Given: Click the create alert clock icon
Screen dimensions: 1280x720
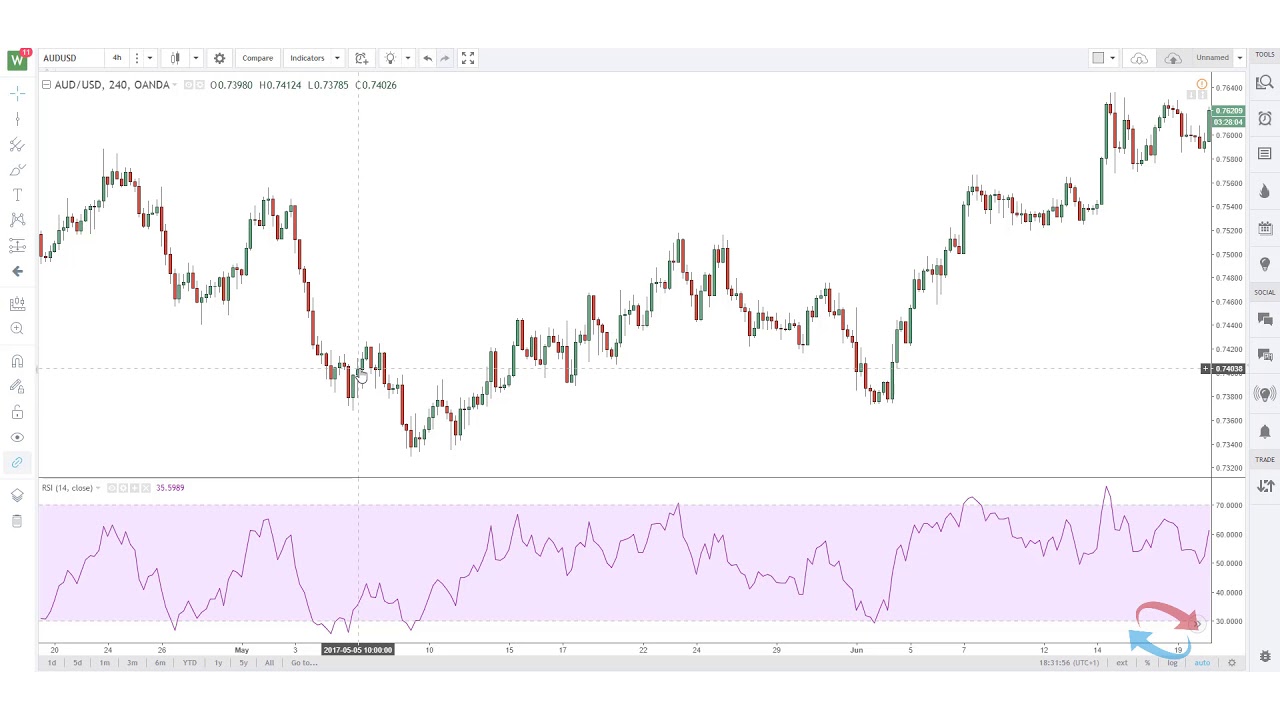Looking at the screenshot, I should click(362, 58).
